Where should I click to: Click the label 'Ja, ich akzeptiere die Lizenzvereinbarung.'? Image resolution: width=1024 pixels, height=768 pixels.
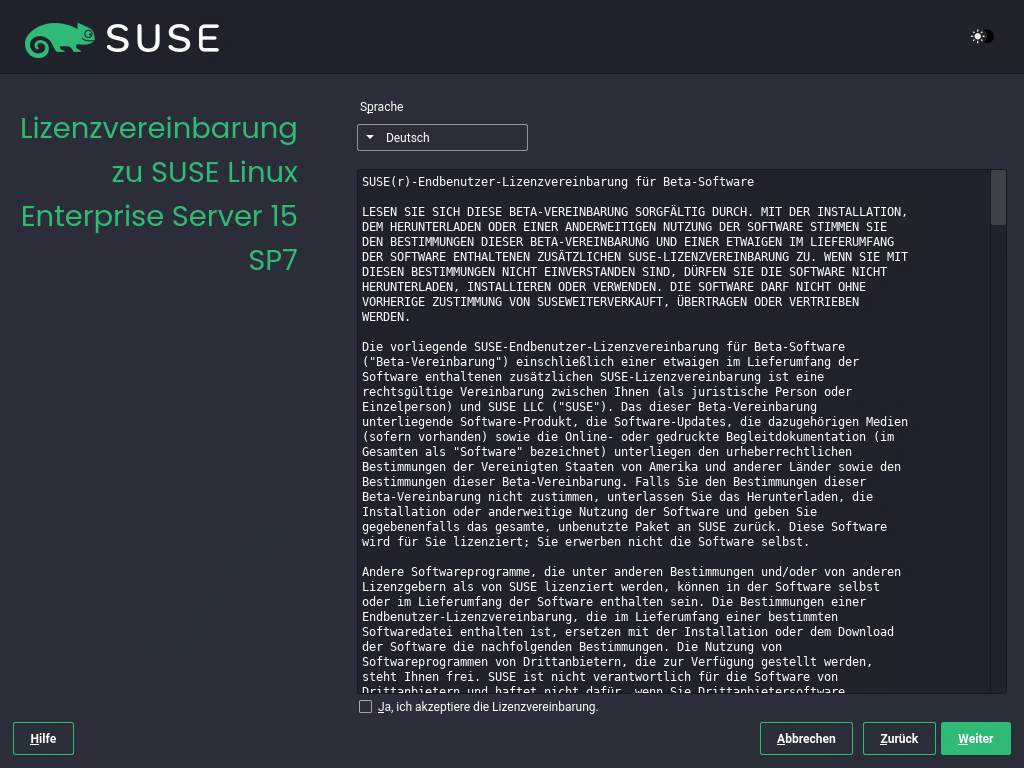coord(488,707)
